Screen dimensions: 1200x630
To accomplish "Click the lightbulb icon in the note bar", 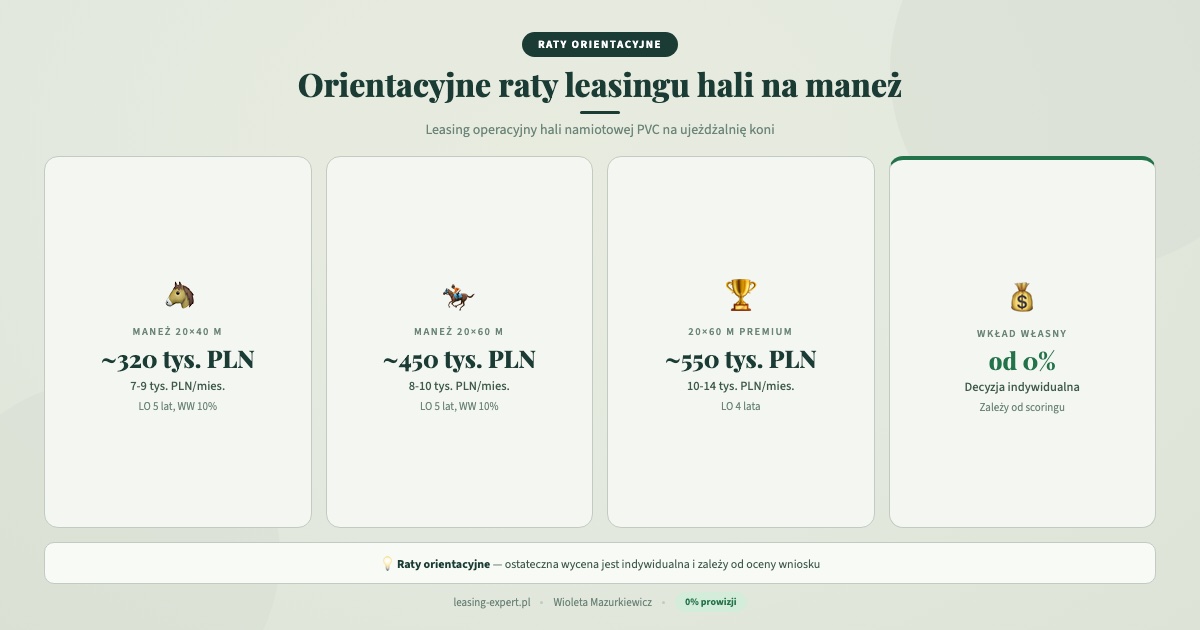I will [x=385, y=563].
